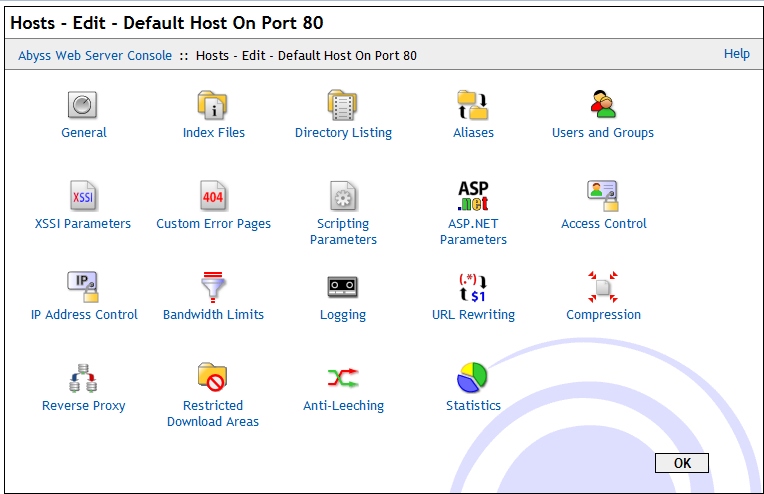The width and height of the screenshot is (764, 494).
Task: Open the Users and Groups icon
Action: pyautogui.click(x=603, y=105)
